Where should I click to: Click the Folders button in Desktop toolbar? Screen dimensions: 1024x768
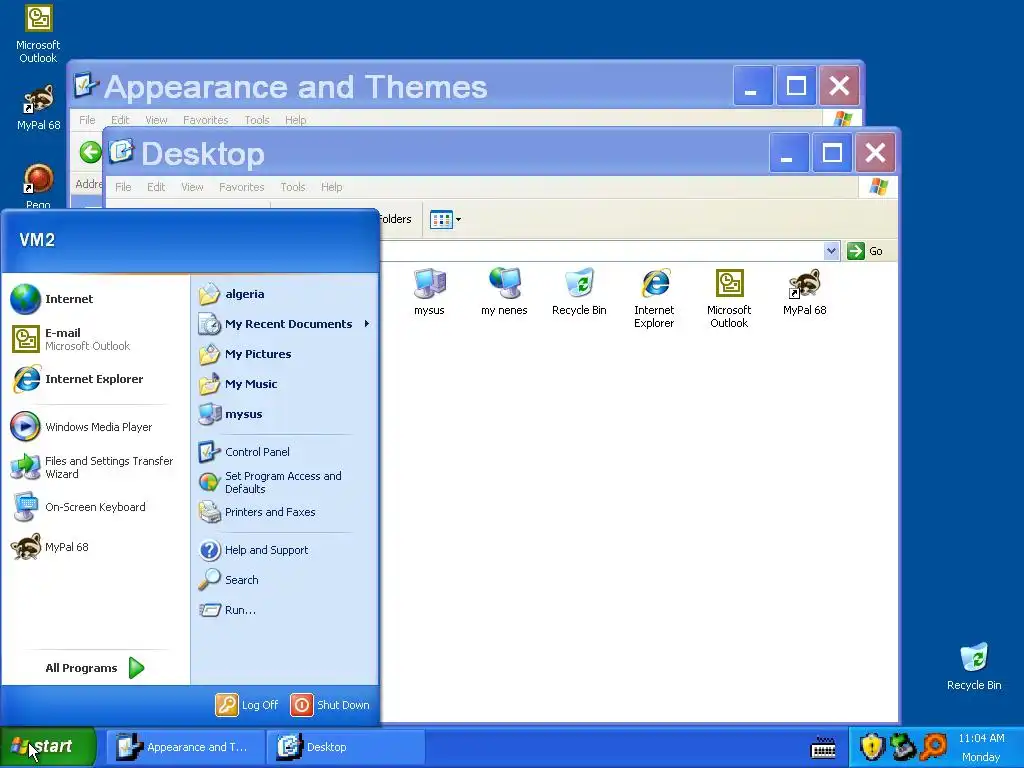(x=394, y=219)
